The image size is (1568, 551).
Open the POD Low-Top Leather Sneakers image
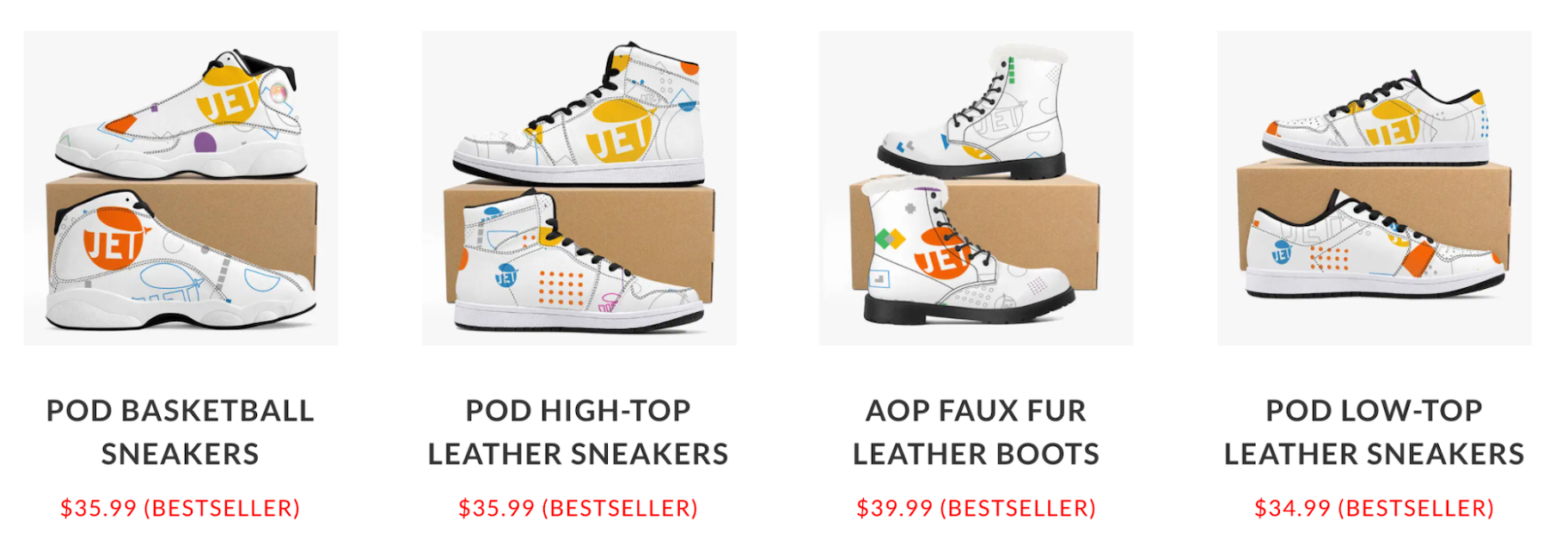[1374, 188]
